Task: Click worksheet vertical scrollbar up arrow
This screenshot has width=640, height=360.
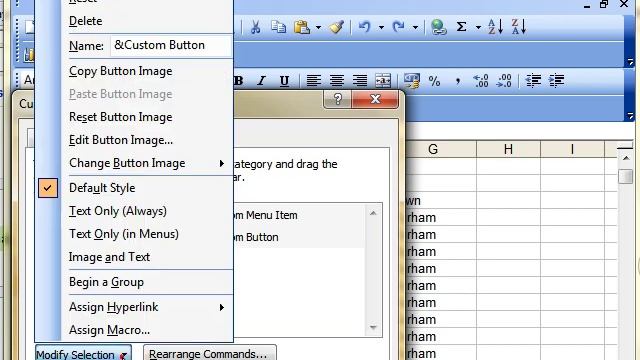Action: 626,158
